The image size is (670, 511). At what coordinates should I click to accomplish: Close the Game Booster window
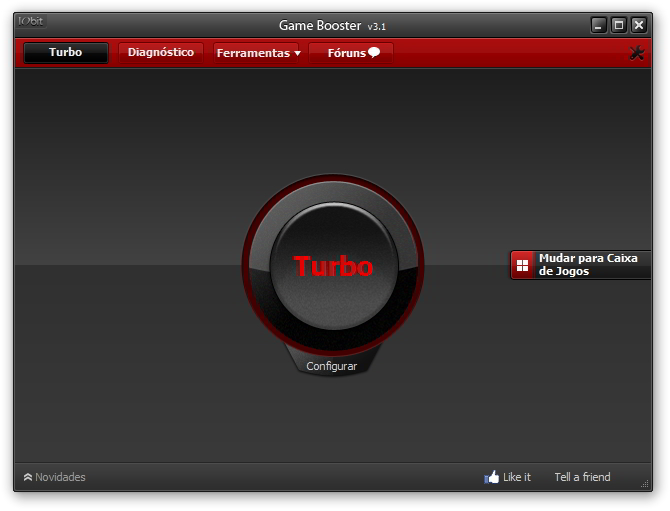639,25
